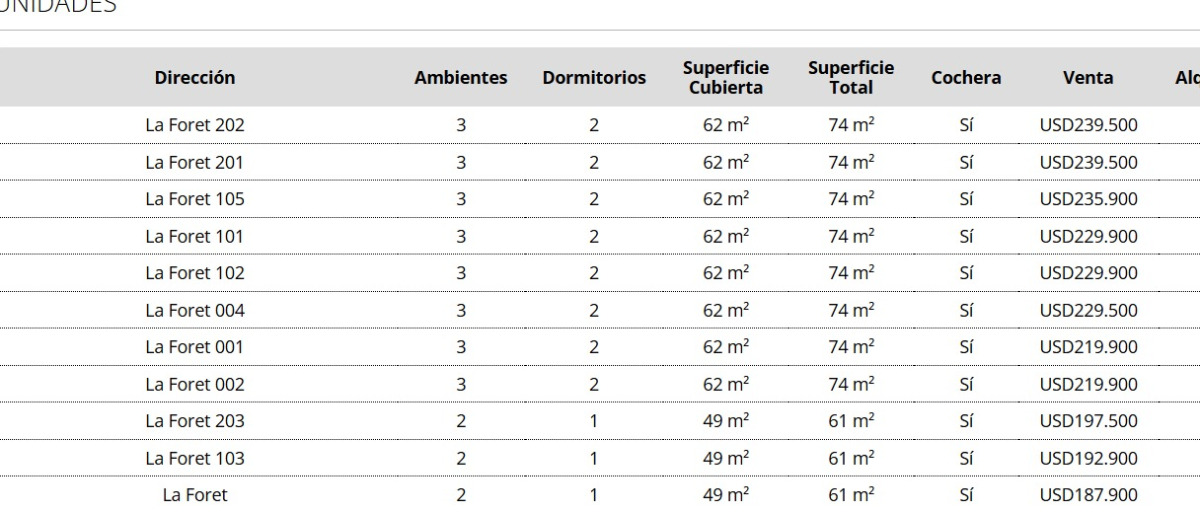Choose the La Foret 101 unit
This screenshot has width=1200, height=512.
click(x=195, y=237)
